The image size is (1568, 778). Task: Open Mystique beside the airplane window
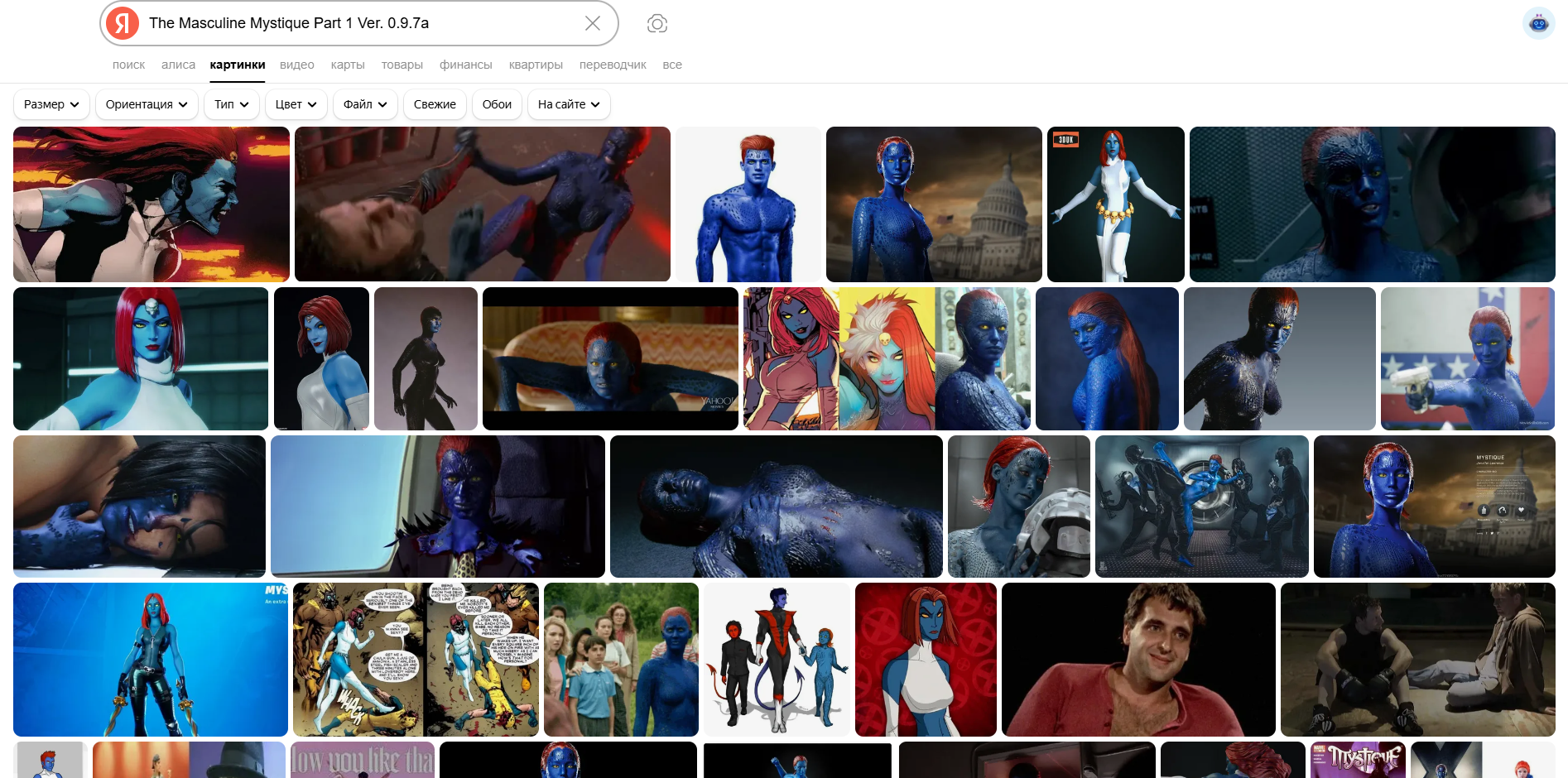(x=438, y=507)
